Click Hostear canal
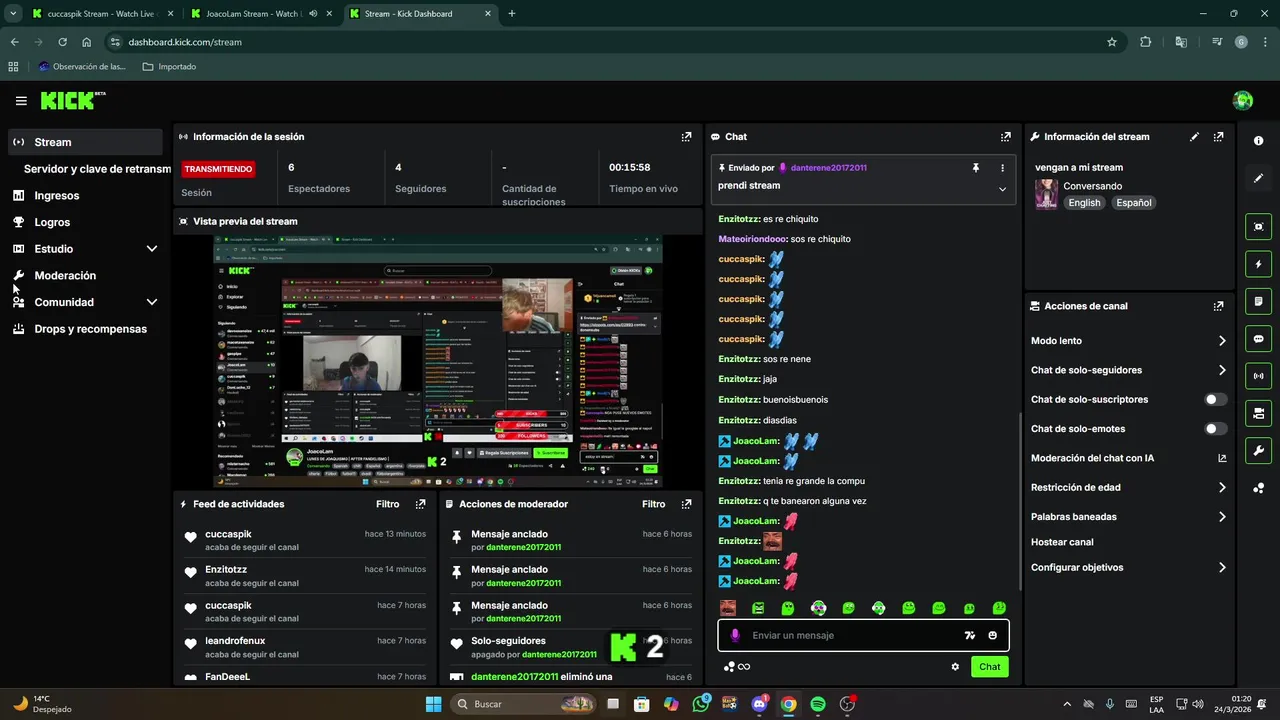Screen dimensions: 1280x720 pyautogui.click(x=1062, y=542)
